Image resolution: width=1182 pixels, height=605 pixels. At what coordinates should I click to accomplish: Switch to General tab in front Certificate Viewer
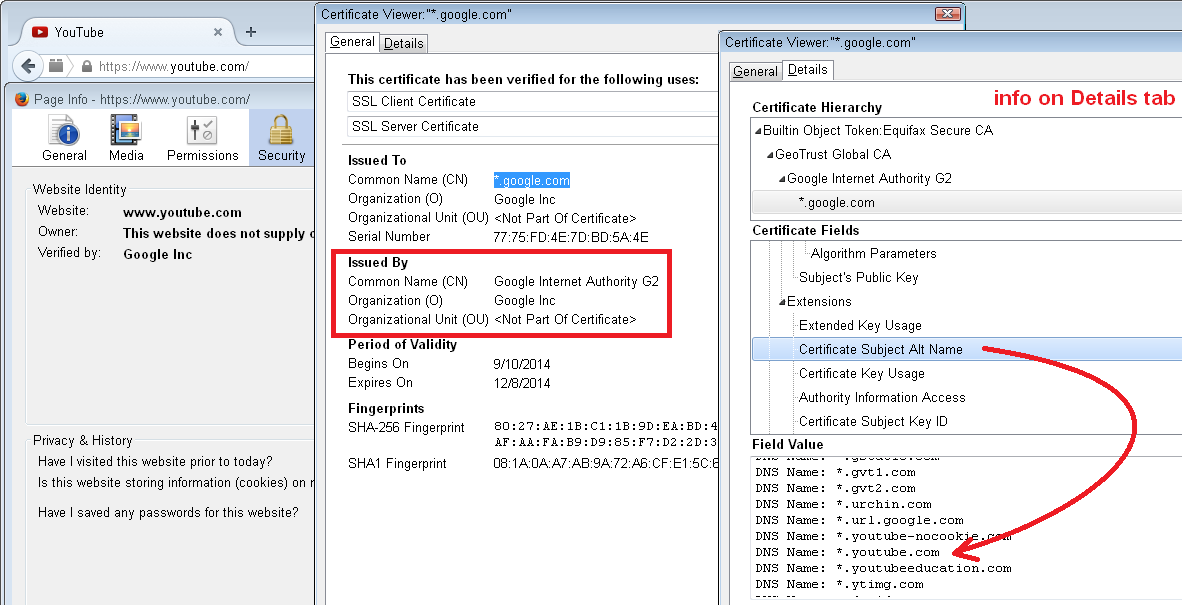click(x=755, y=71)
